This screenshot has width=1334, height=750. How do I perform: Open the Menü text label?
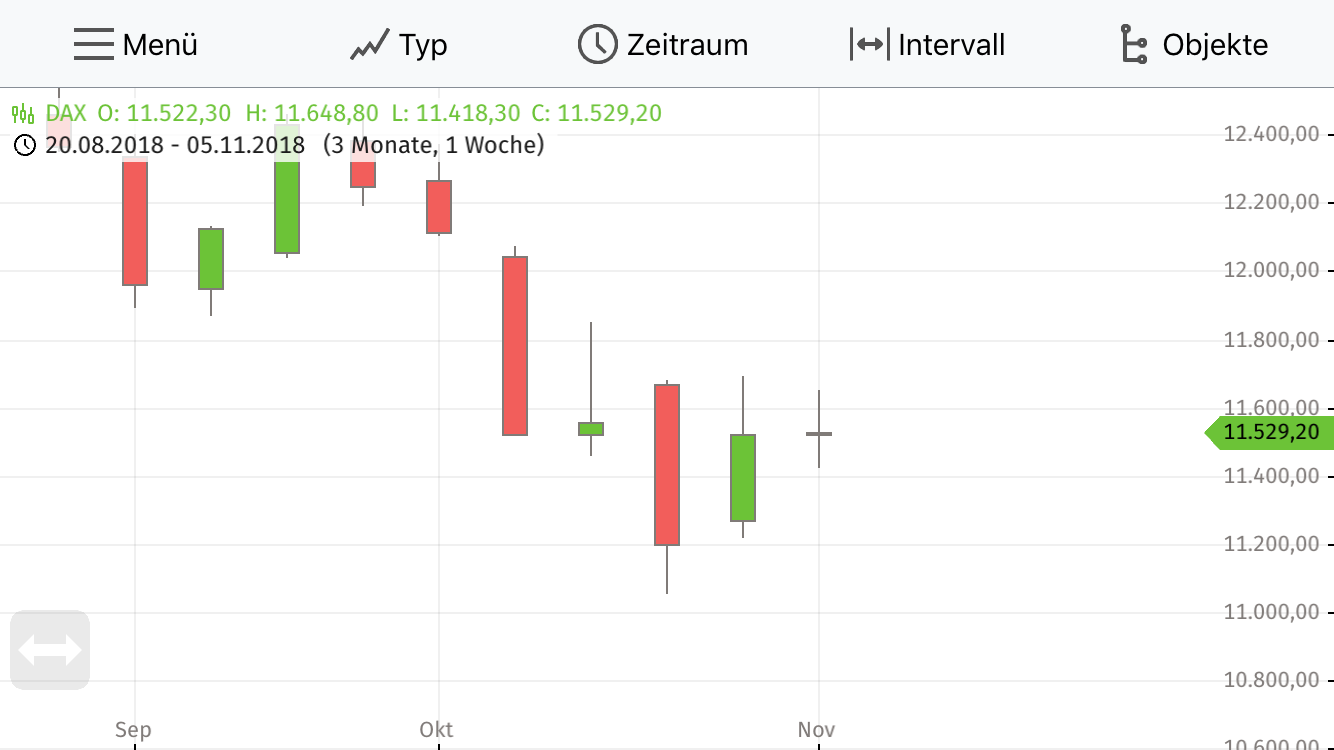coord(160,45)
